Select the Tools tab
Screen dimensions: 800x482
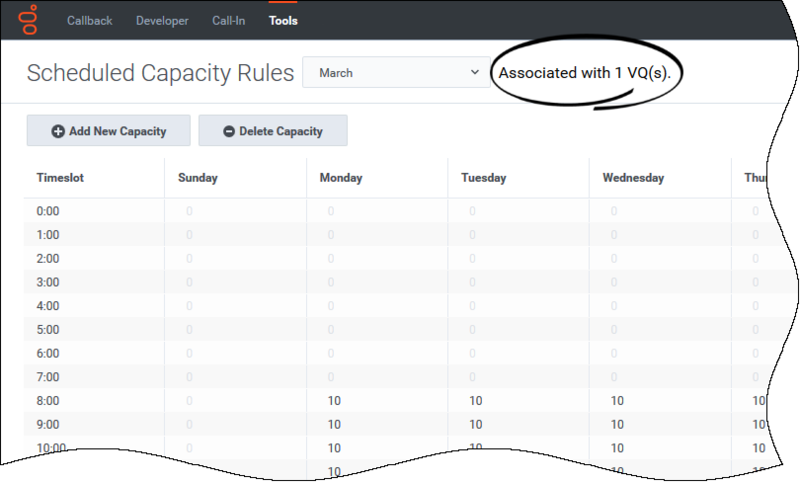[x=283, y=21]
